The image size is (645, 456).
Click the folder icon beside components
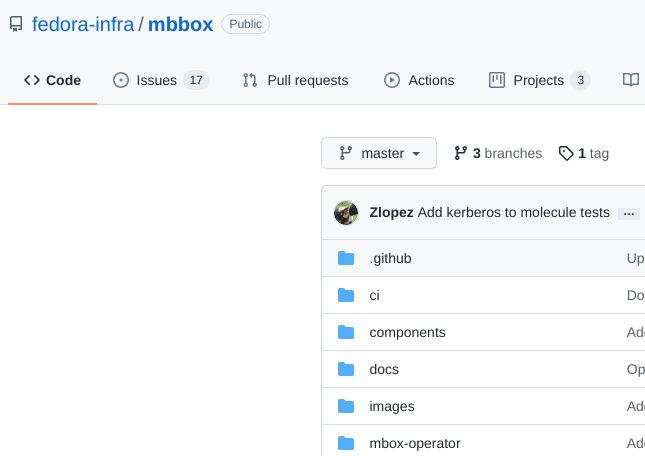[346, 332]
